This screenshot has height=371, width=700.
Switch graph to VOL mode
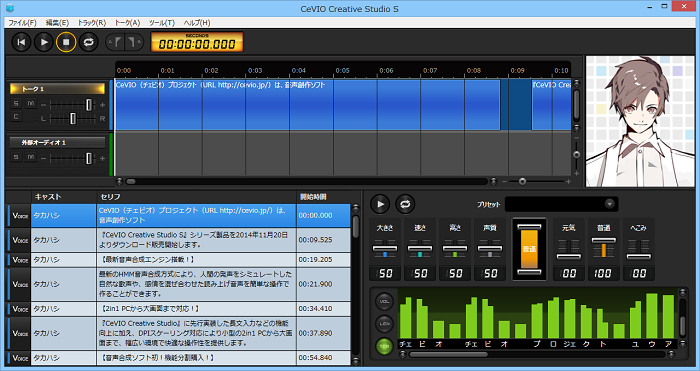tap(384, 301)
